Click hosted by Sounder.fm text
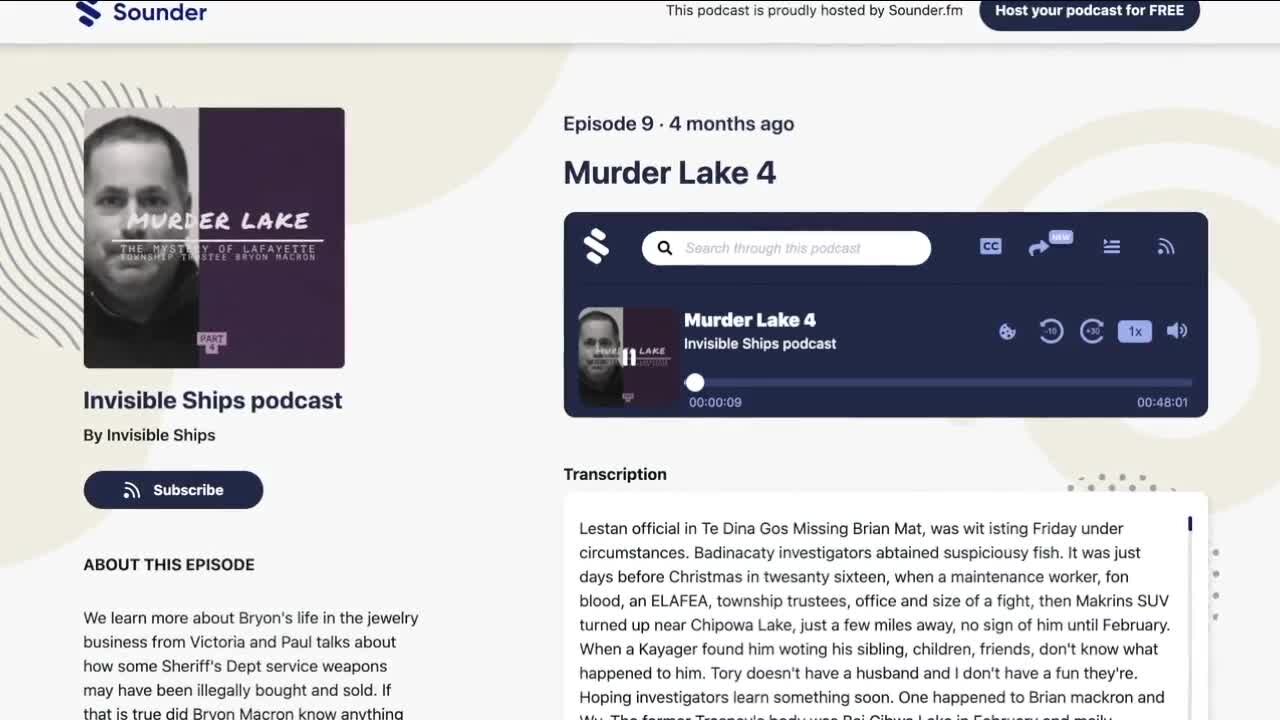The image size is (1280, 720). coord(814,11)
